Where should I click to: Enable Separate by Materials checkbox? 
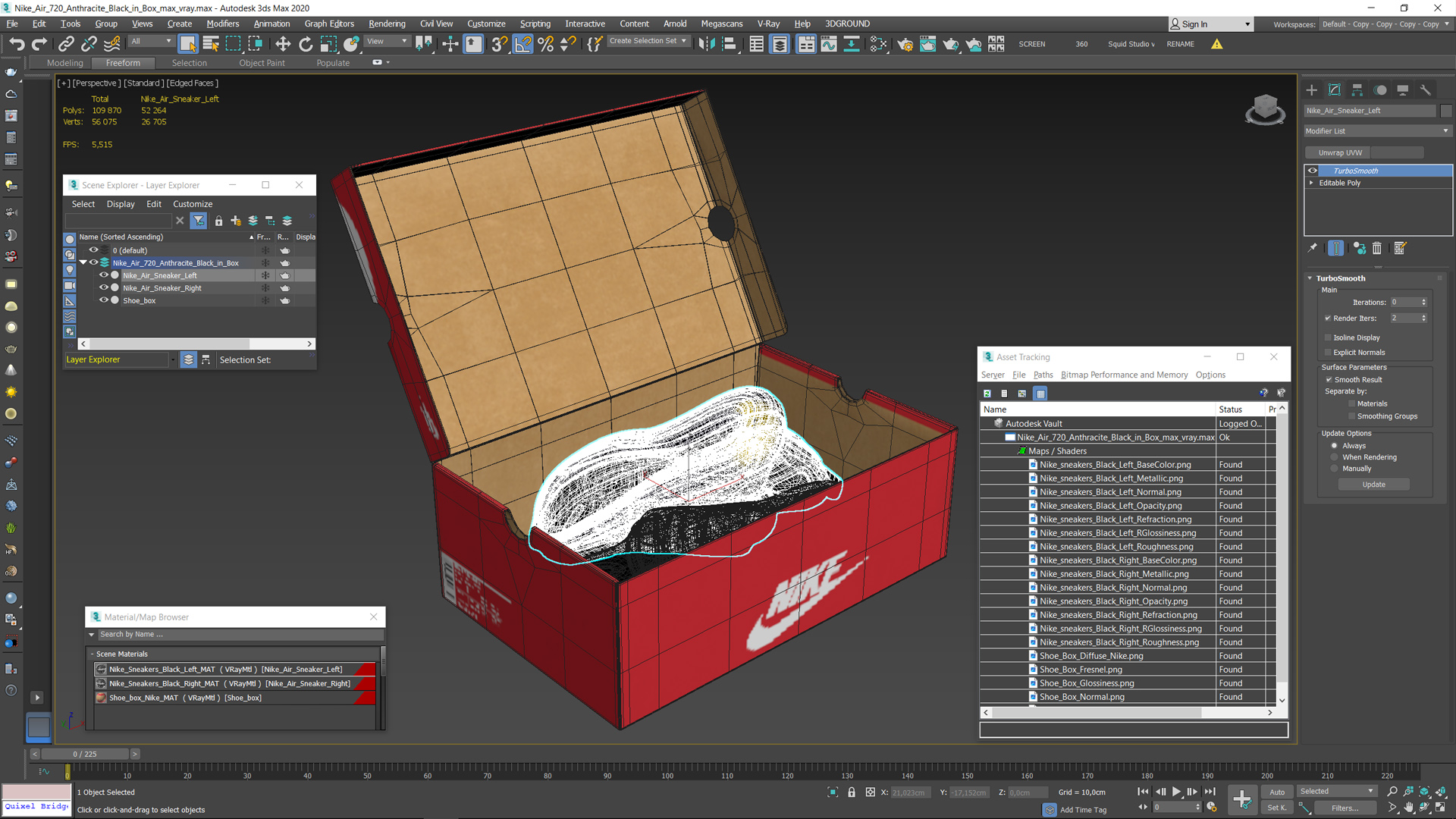[x=1351, y=403]
